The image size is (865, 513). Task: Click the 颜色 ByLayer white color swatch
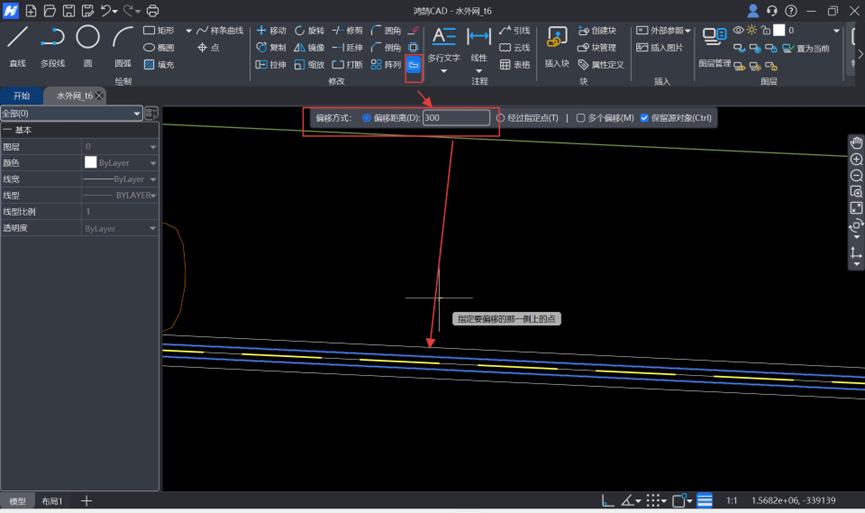(x=91, y=163)
